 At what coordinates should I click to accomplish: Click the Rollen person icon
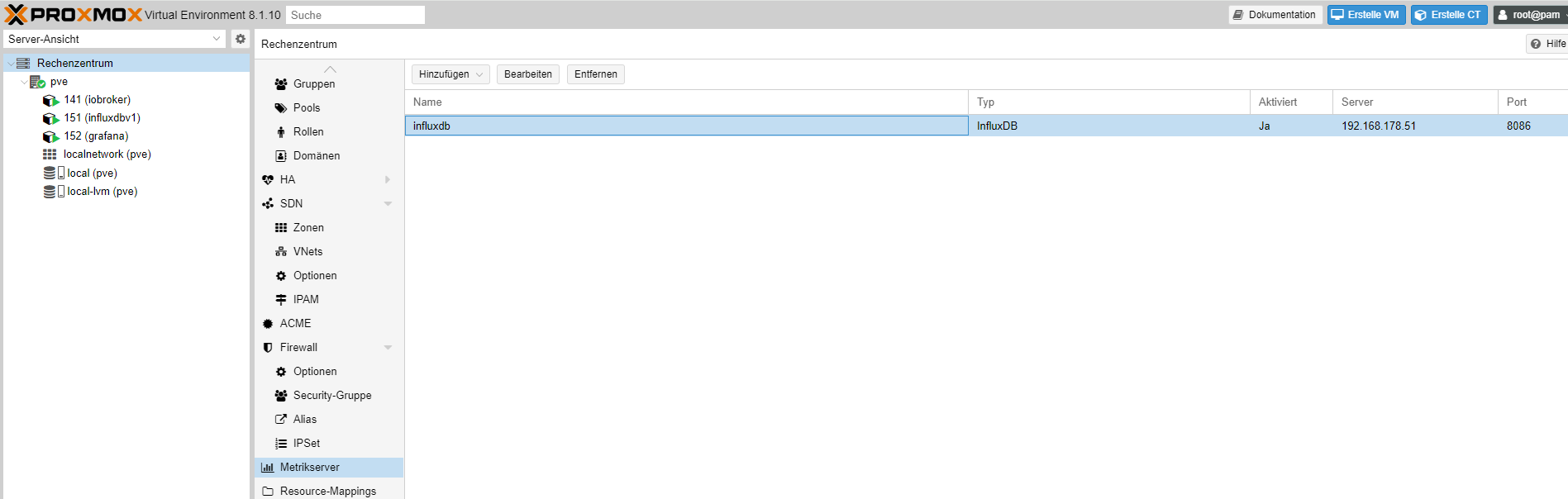point(281,132)
